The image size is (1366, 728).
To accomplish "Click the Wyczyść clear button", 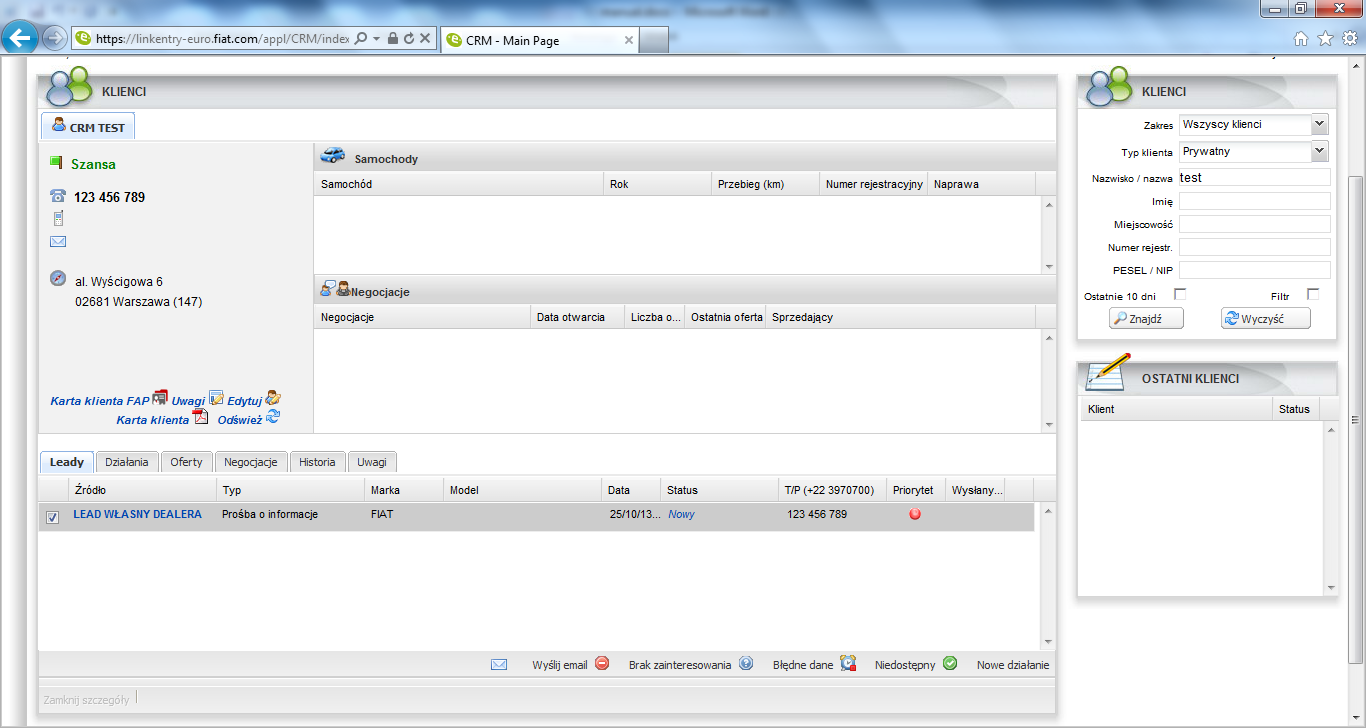I will (x=1265, y=318).
